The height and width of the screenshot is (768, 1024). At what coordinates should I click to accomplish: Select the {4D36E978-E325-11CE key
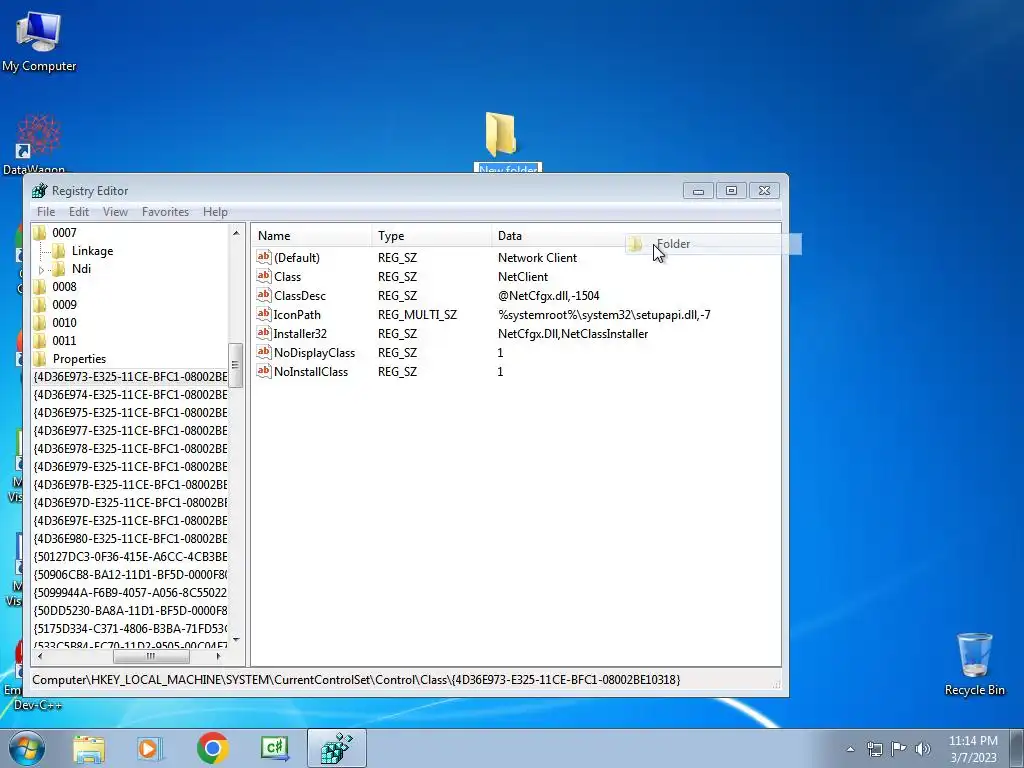[130, 449]
